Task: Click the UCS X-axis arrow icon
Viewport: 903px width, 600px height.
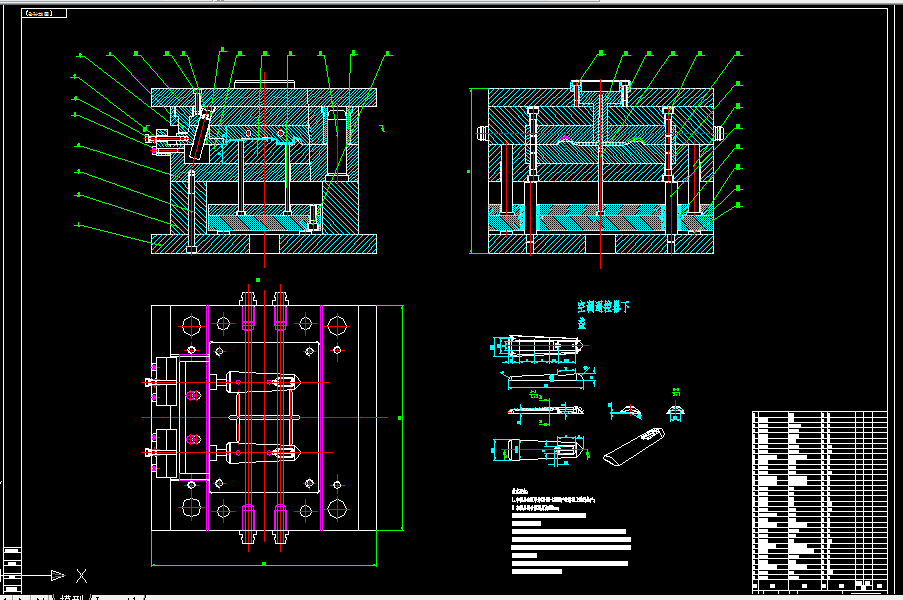Action: click(x=58, y=575)
